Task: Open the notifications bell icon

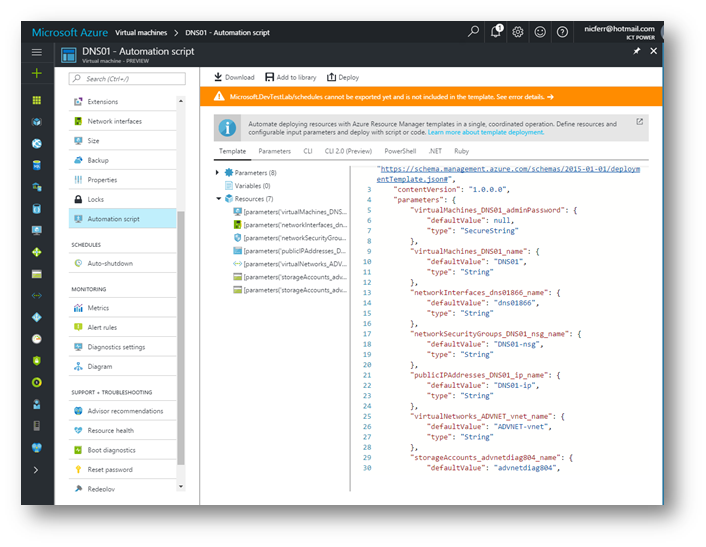Action: click(x=496, y=32)
